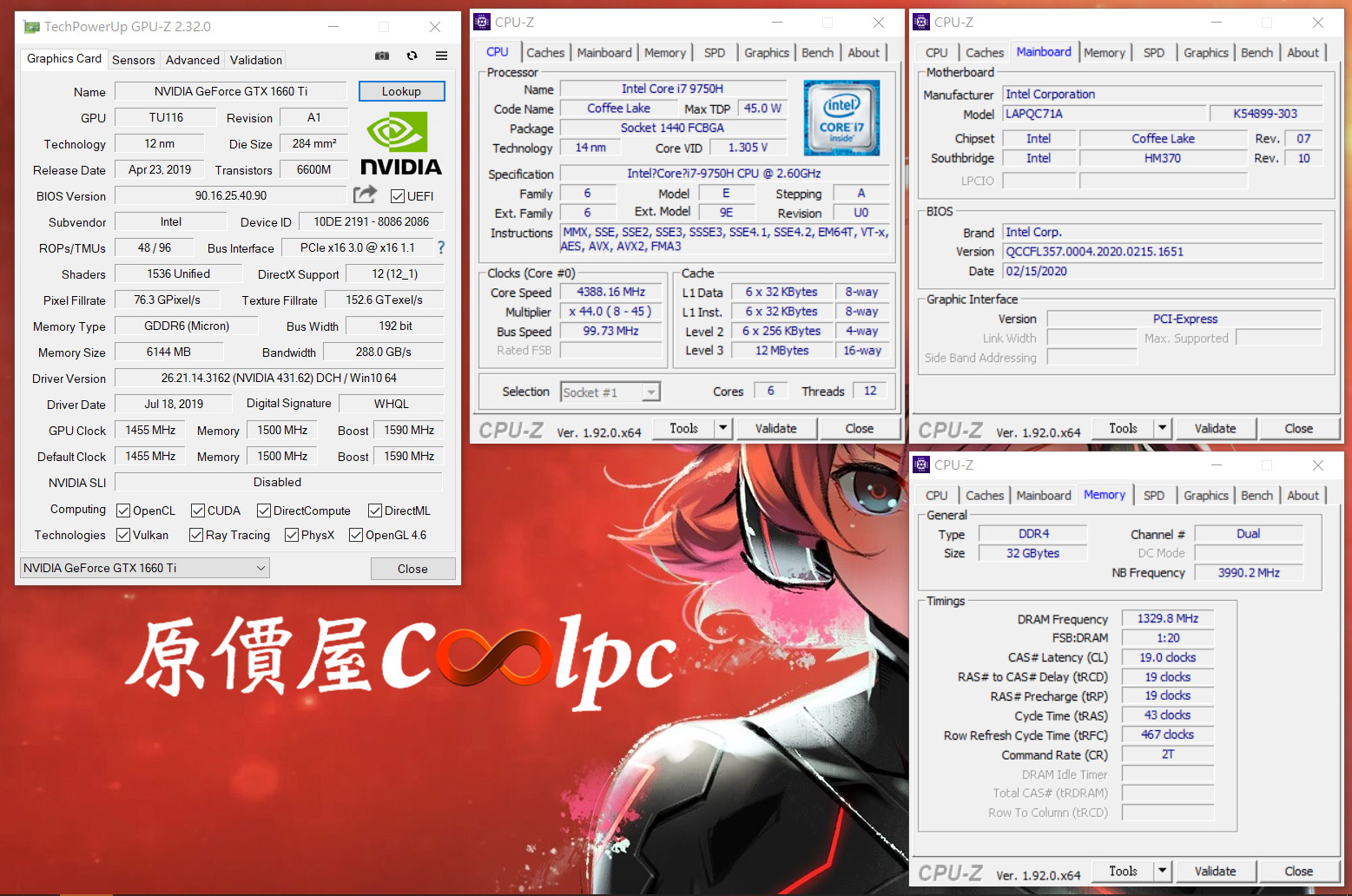Click the DRAM Frequency value 1329.8 MHz

pos(1168,618)
